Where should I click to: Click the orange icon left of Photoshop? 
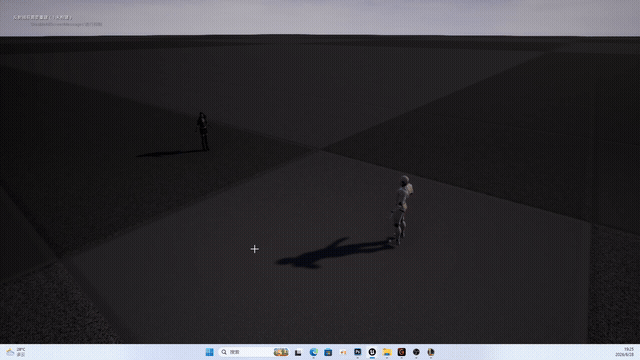(343, 352)
